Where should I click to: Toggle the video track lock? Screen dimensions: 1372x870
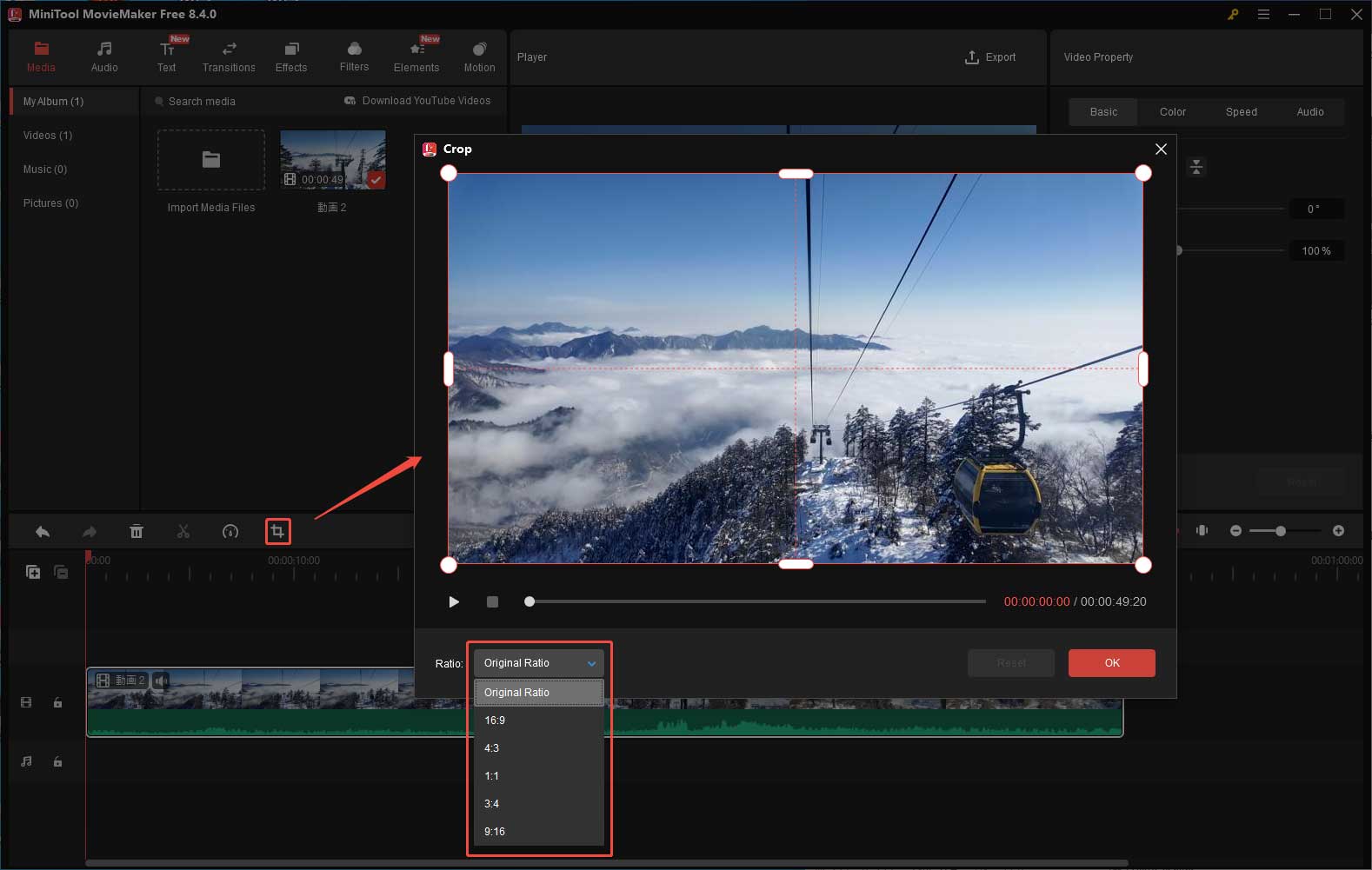click(x=57, y=702)
